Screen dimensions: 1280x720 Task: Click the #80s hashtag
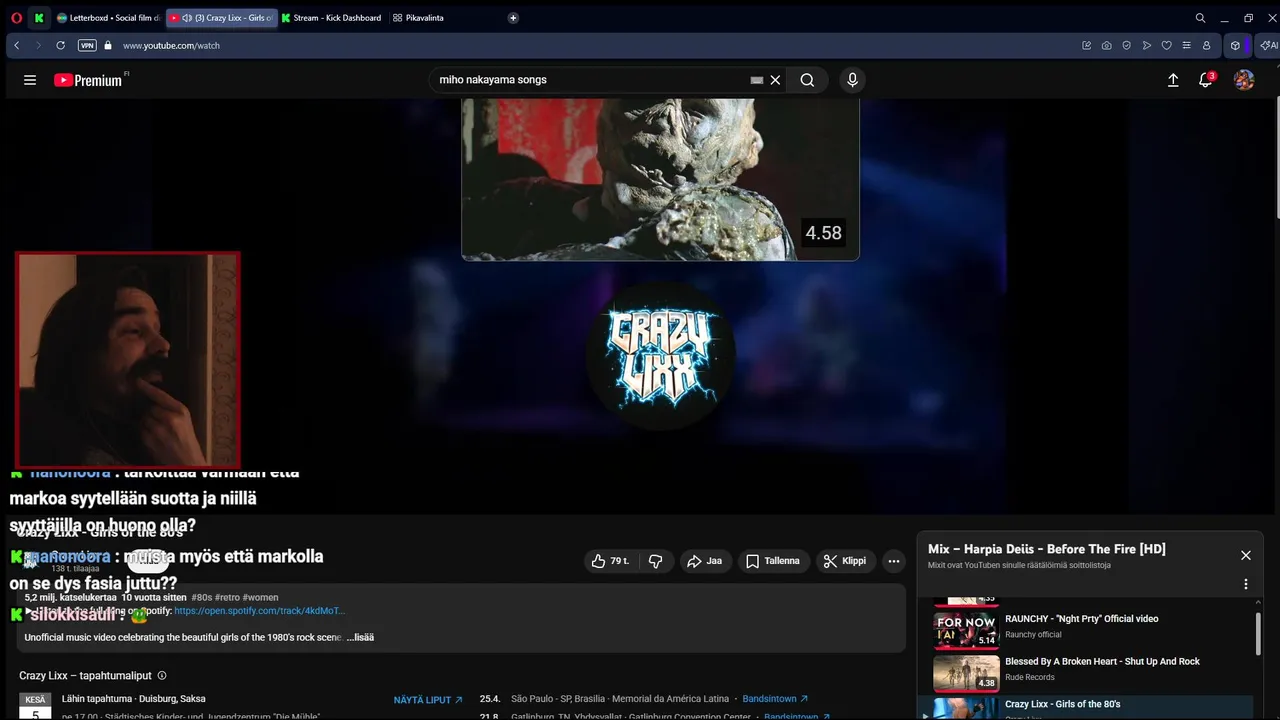click(x=201, y=597)
